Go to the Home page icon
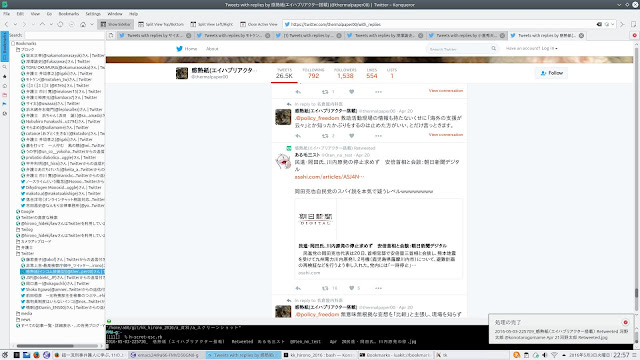Image resolution: width=640 pixels, height=360 pixels. [x=83, y=24]
